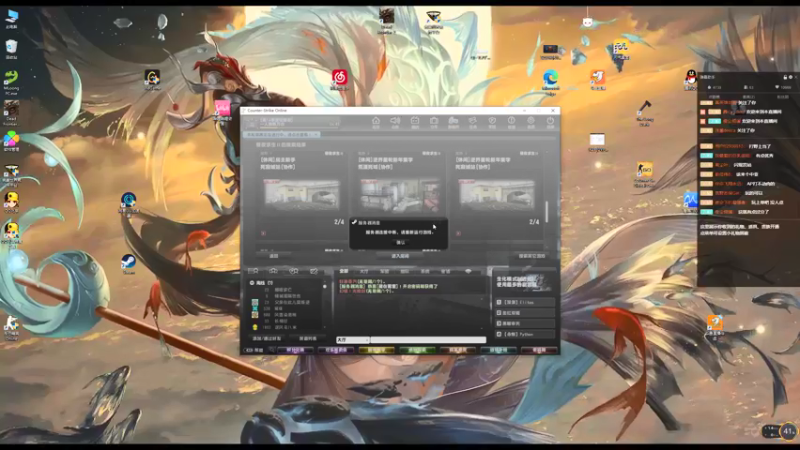Click the Python entry in right list
800x450 pixels.
coord(525,335)
